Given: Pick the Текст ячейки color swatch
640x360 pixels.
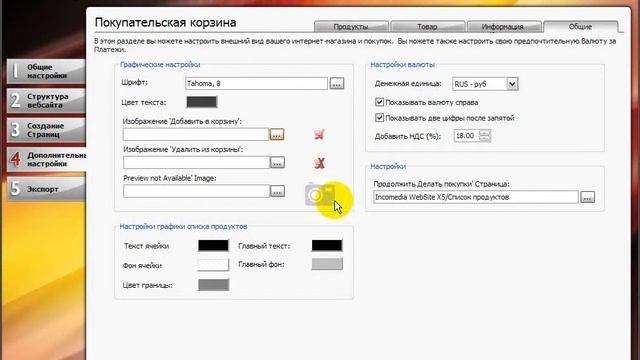Looking at the screenshot, I should [213, 245].
